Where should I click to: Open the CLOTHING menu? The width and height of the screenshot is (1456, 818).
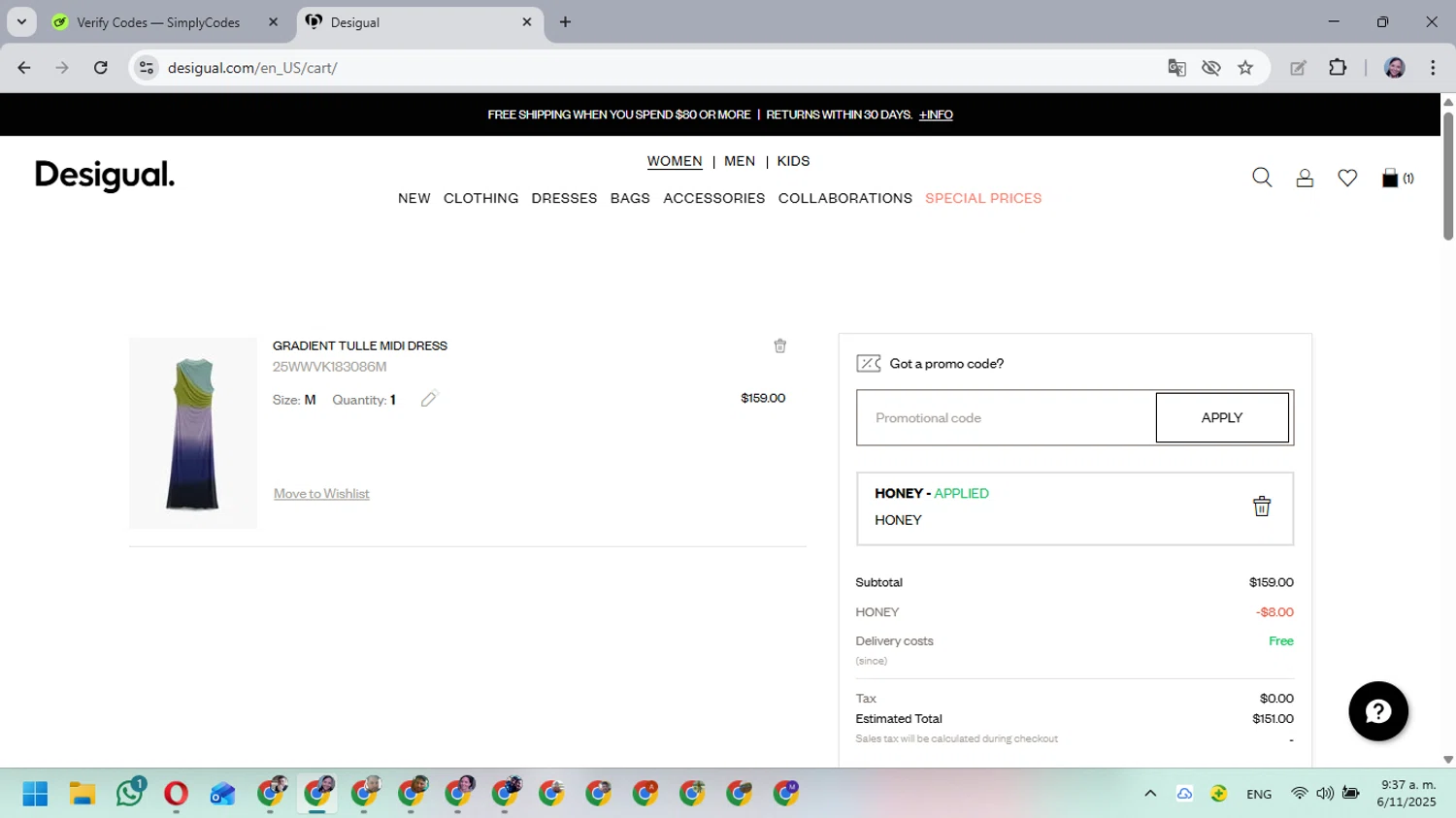480,198
